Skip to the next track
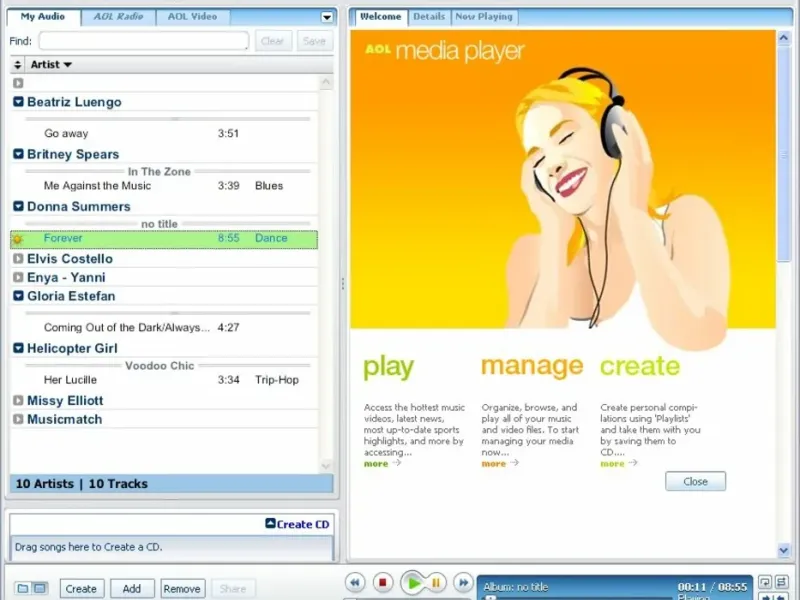 (463, 582)
